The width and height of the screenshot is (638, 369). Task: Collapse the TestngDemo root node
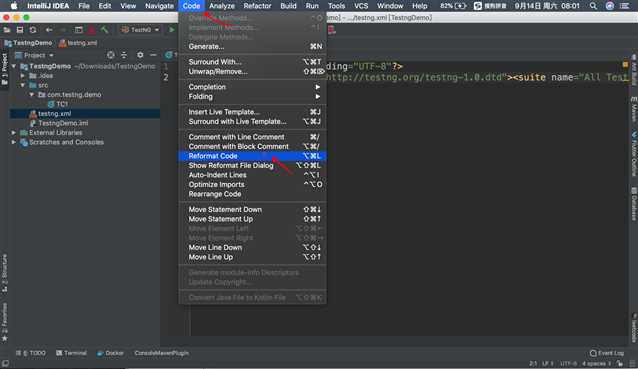point(14,66)
